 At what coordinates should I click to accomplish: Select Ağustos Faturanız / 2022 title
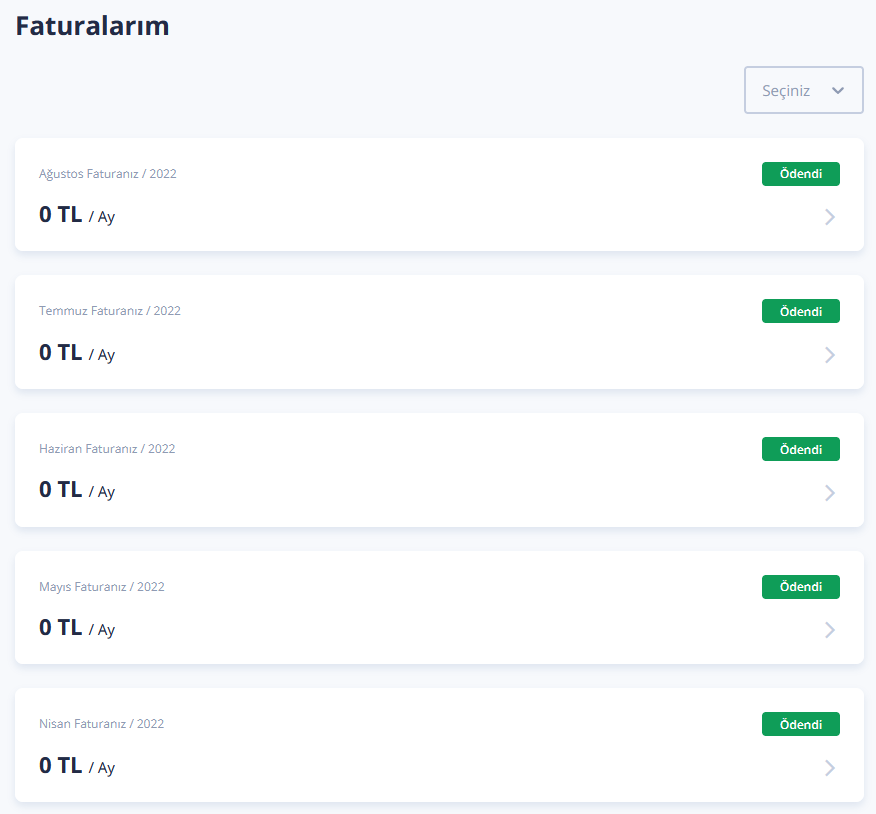[x=108, y=174]
